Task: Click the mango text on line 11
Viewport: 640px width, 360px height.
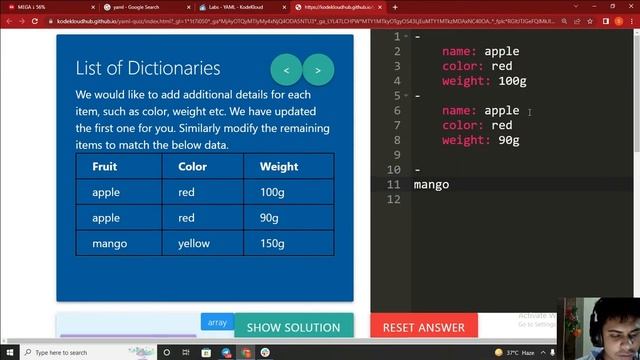Action: 431,184
